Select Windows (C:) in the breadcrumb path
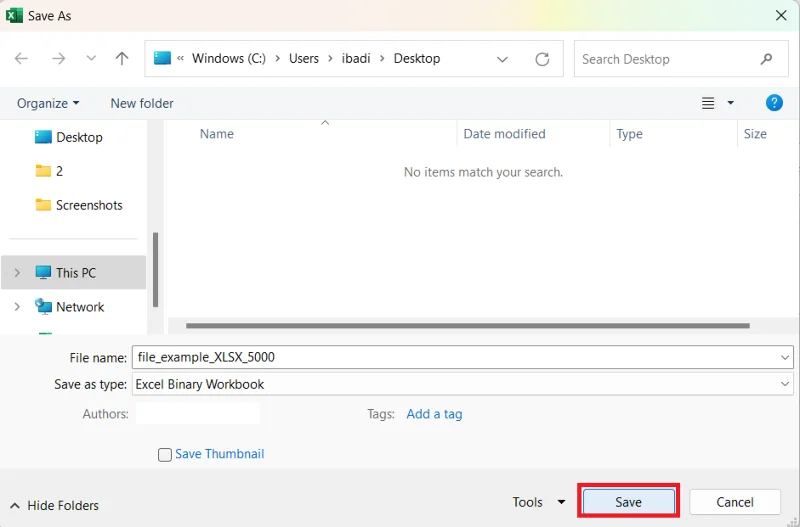 click(x=229, y=59)
